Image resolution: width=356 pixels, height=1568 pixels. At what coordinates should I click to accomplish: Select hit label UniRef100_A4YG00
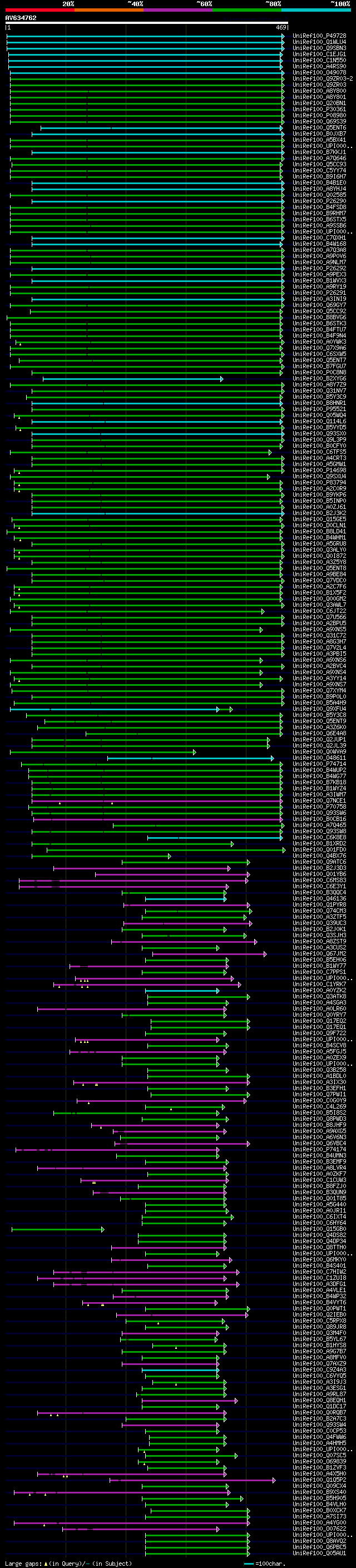(x=319, y=1522)
